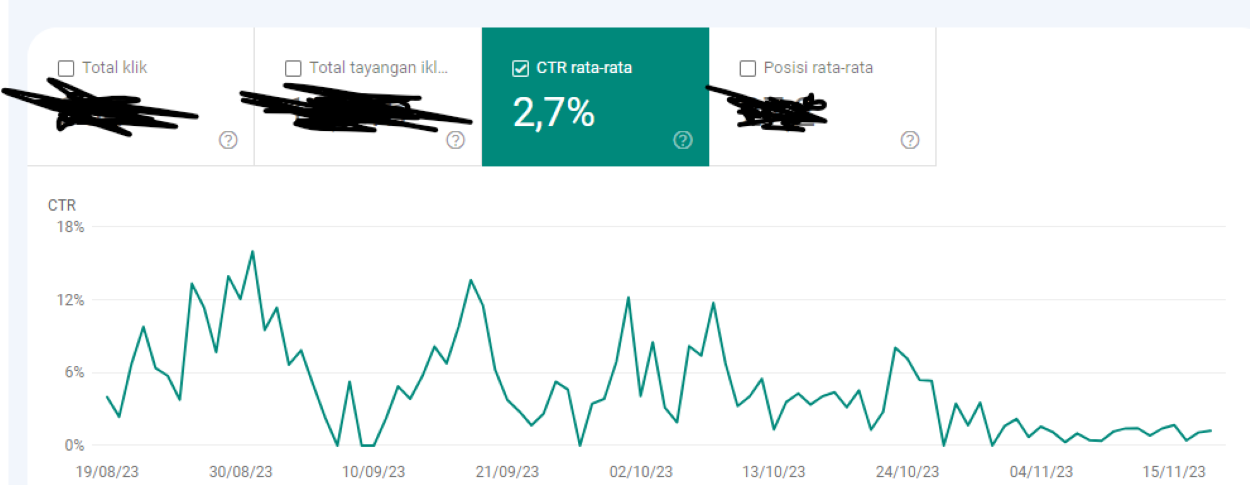Select the "Total klik" card label
1250x485 pixels.
pos(114,68)
